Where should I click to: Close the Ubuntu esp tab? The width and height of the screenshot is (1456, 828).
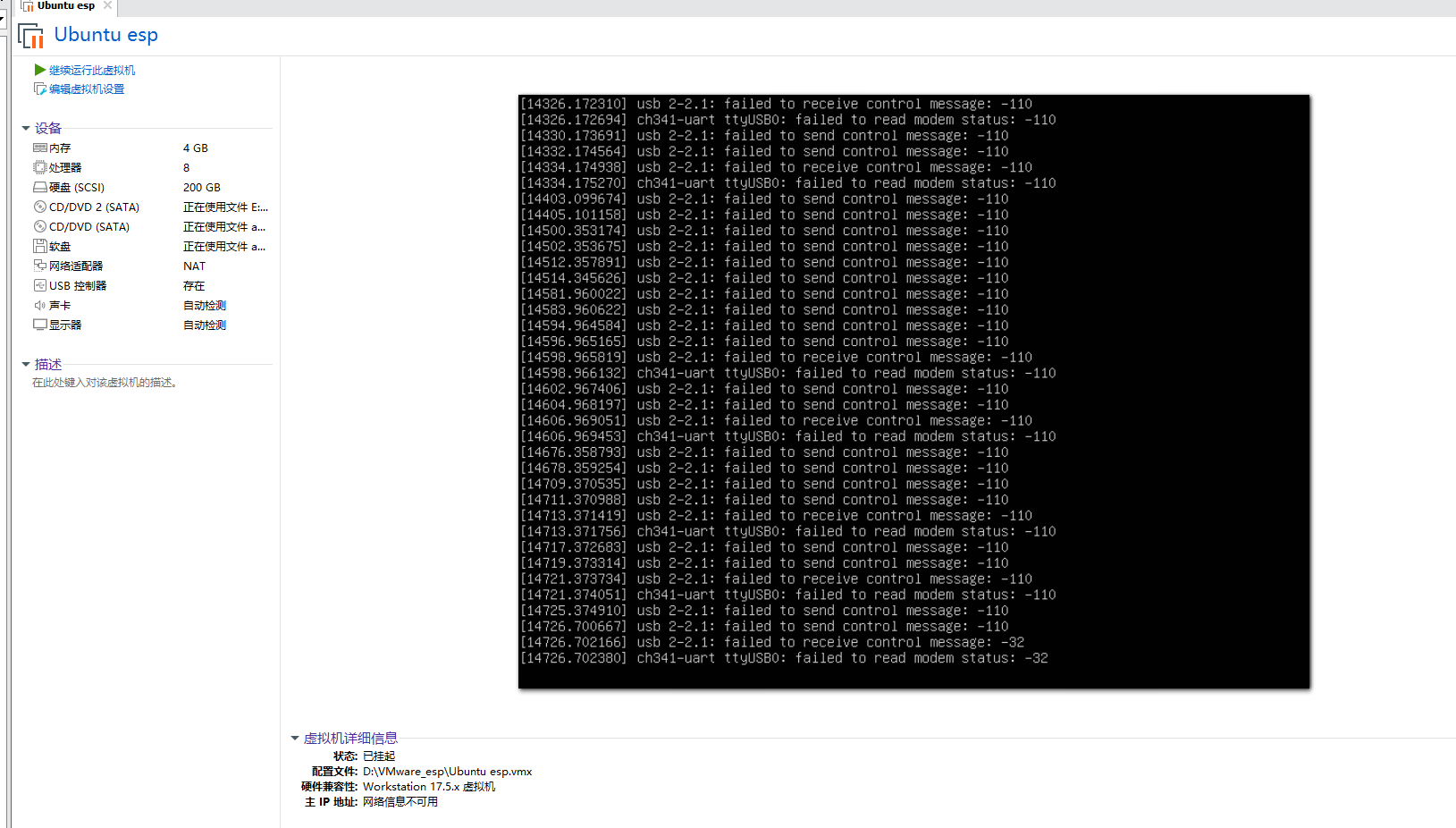(x=108, y=5)
